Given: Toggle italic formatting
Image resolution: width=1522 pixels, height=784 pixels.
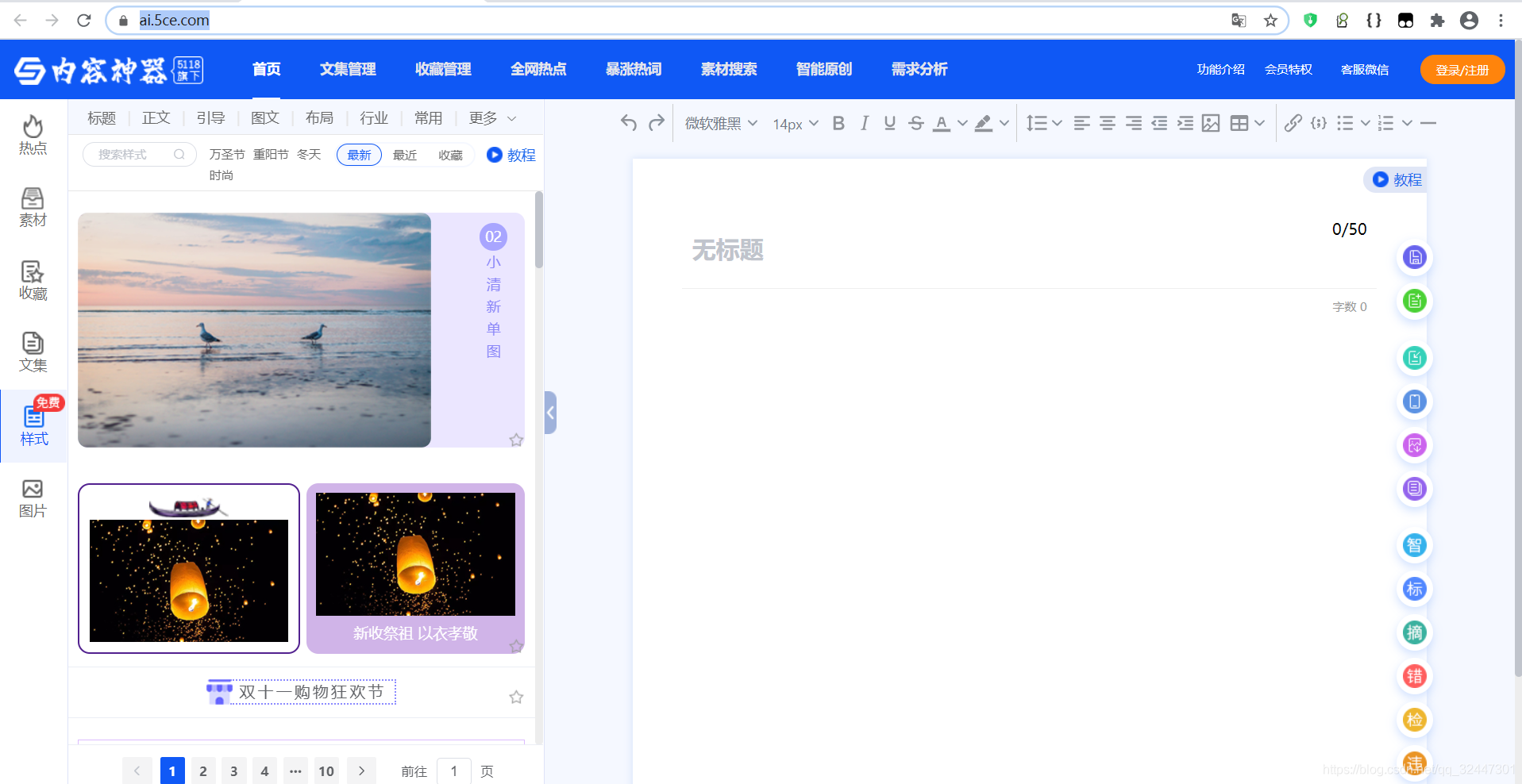Looking at the screenshot, I should tap(865, 123).
